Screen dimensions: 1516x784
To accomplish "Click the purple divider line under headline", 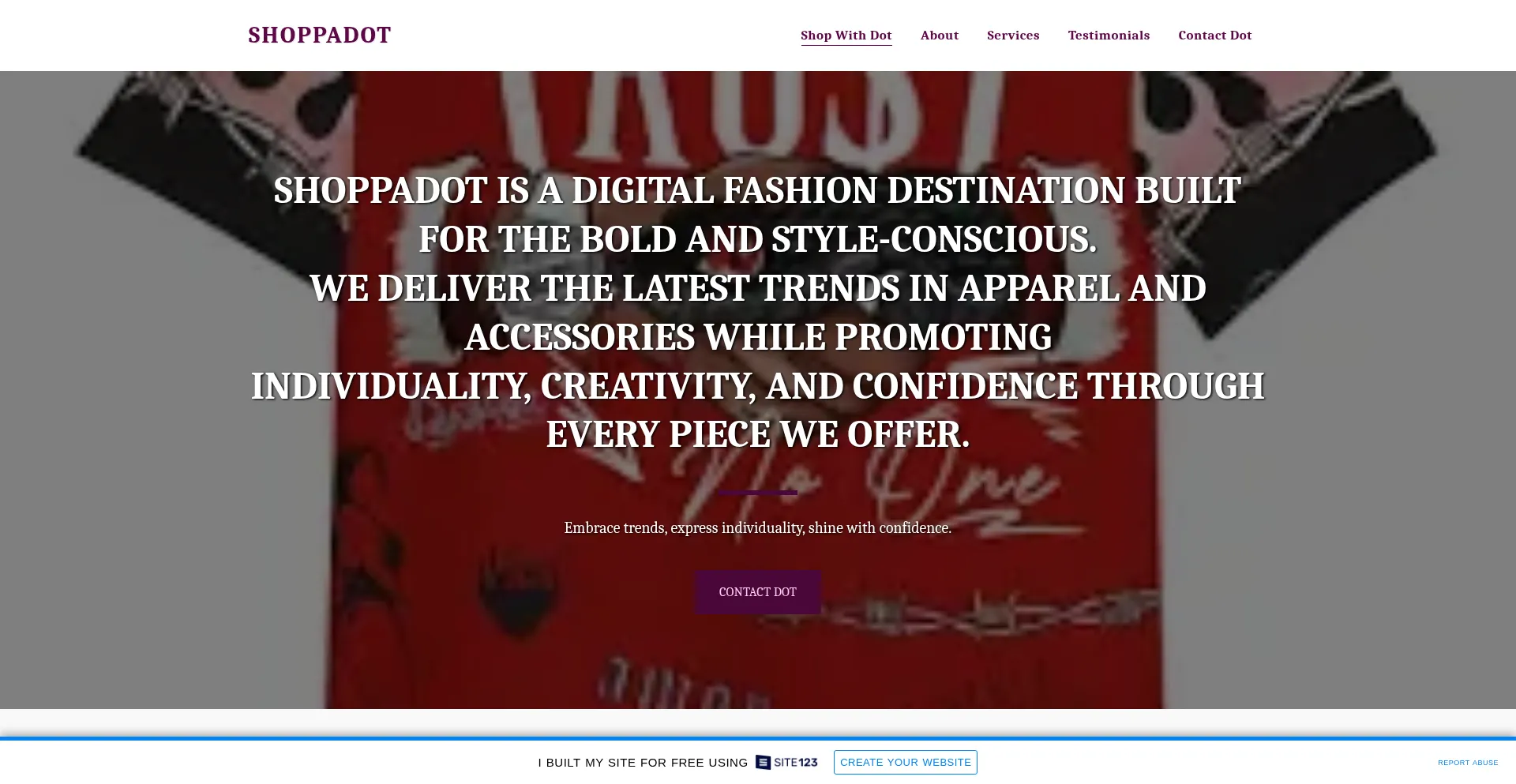I will (757, 493).
